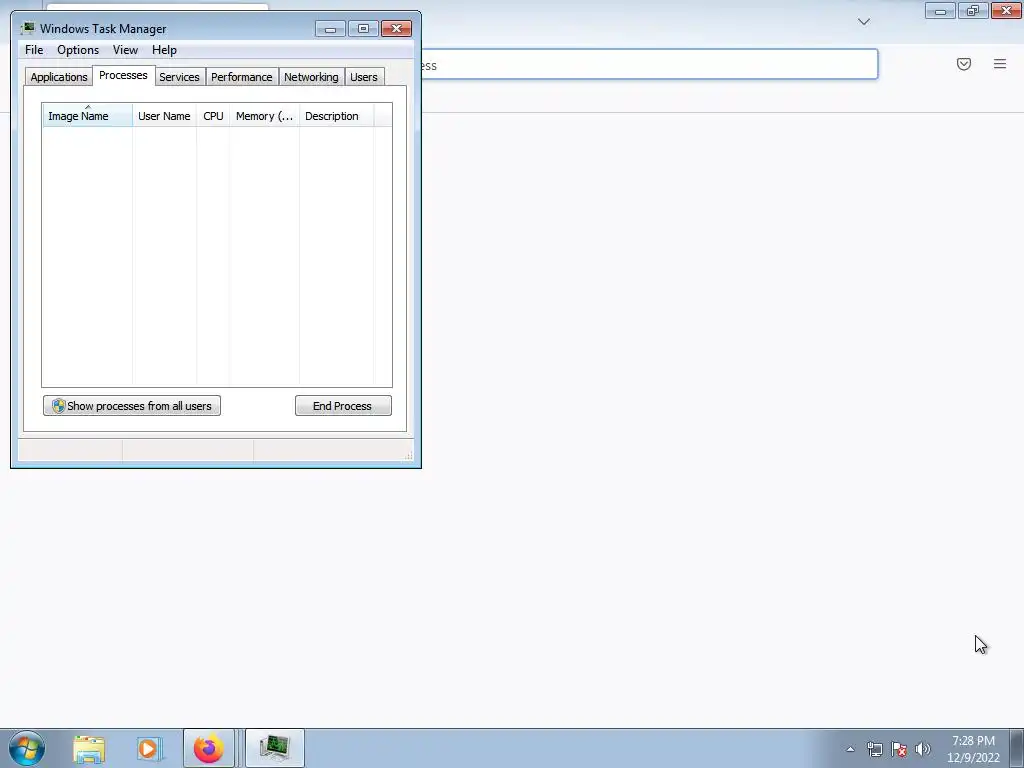Viewport: 1024px width, 768px height.
Task: Switch to the Users tab
Action: pyautogui.click(x=364, y=77)
